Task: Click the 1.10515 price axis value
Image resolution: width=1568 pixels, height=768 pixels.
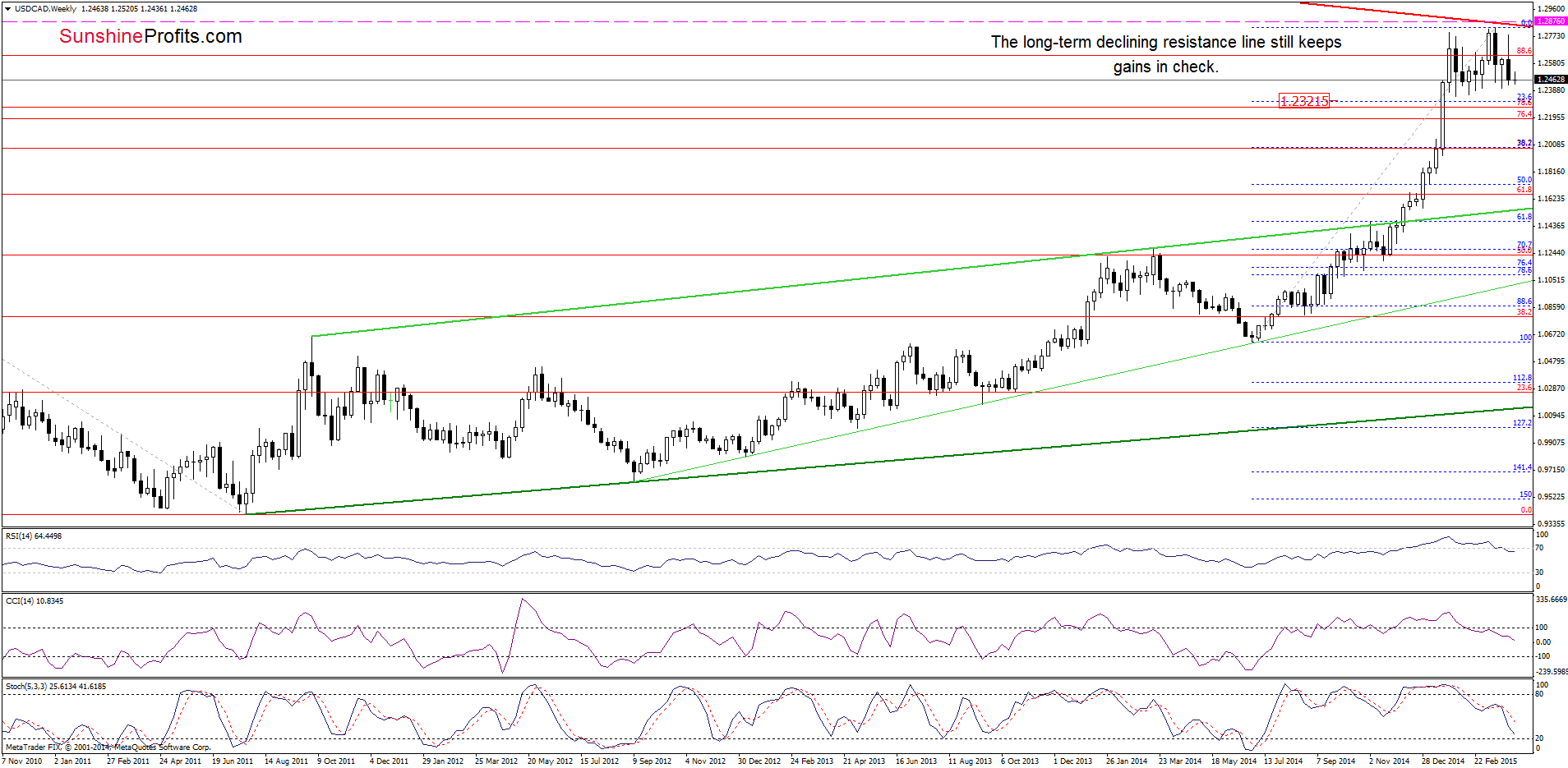Action: (x=1551, y=280)
